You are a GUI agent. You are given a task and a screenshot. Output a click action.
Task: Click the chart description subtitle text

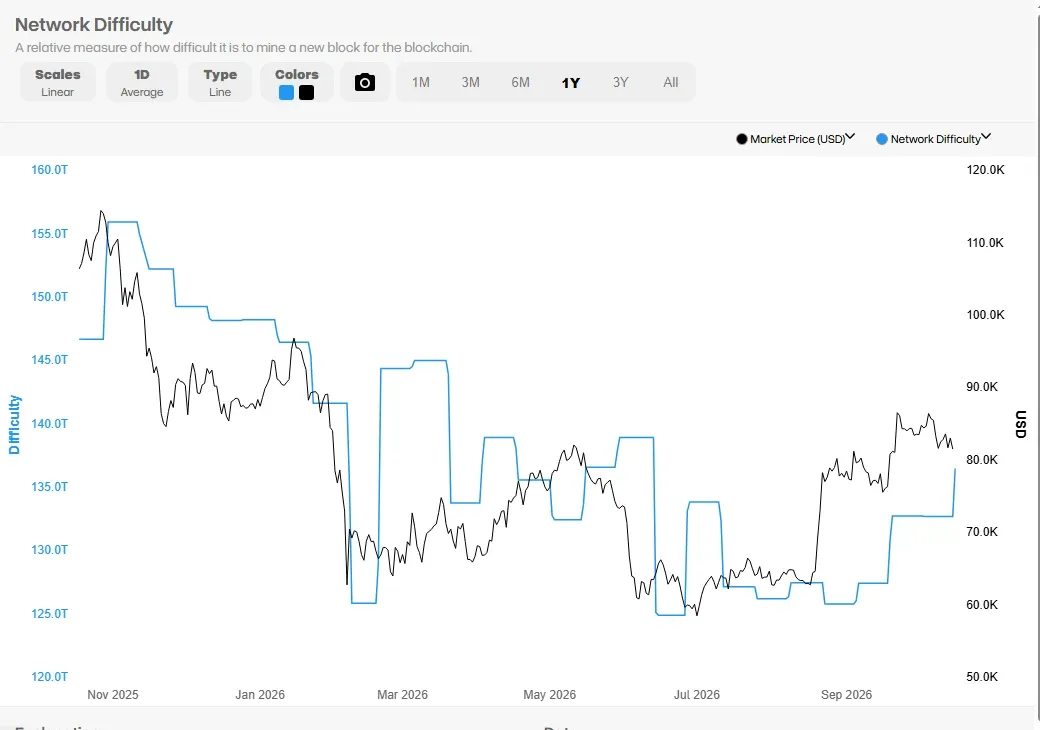pos(243,48)
